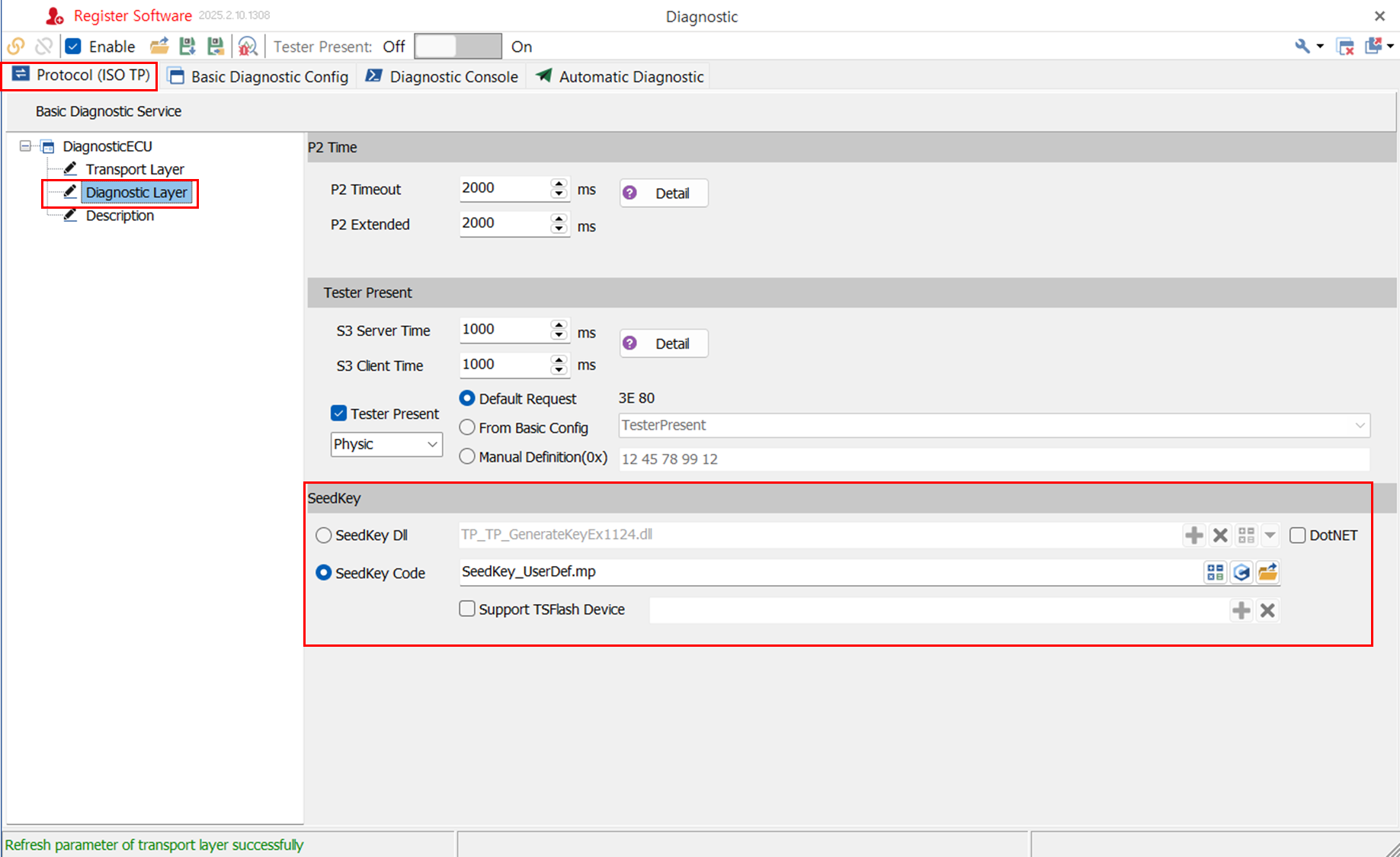This screenshot has width=1400, height=857.
Task: Click the pencil icon beside Transport Layer
Action: [70, 168]
